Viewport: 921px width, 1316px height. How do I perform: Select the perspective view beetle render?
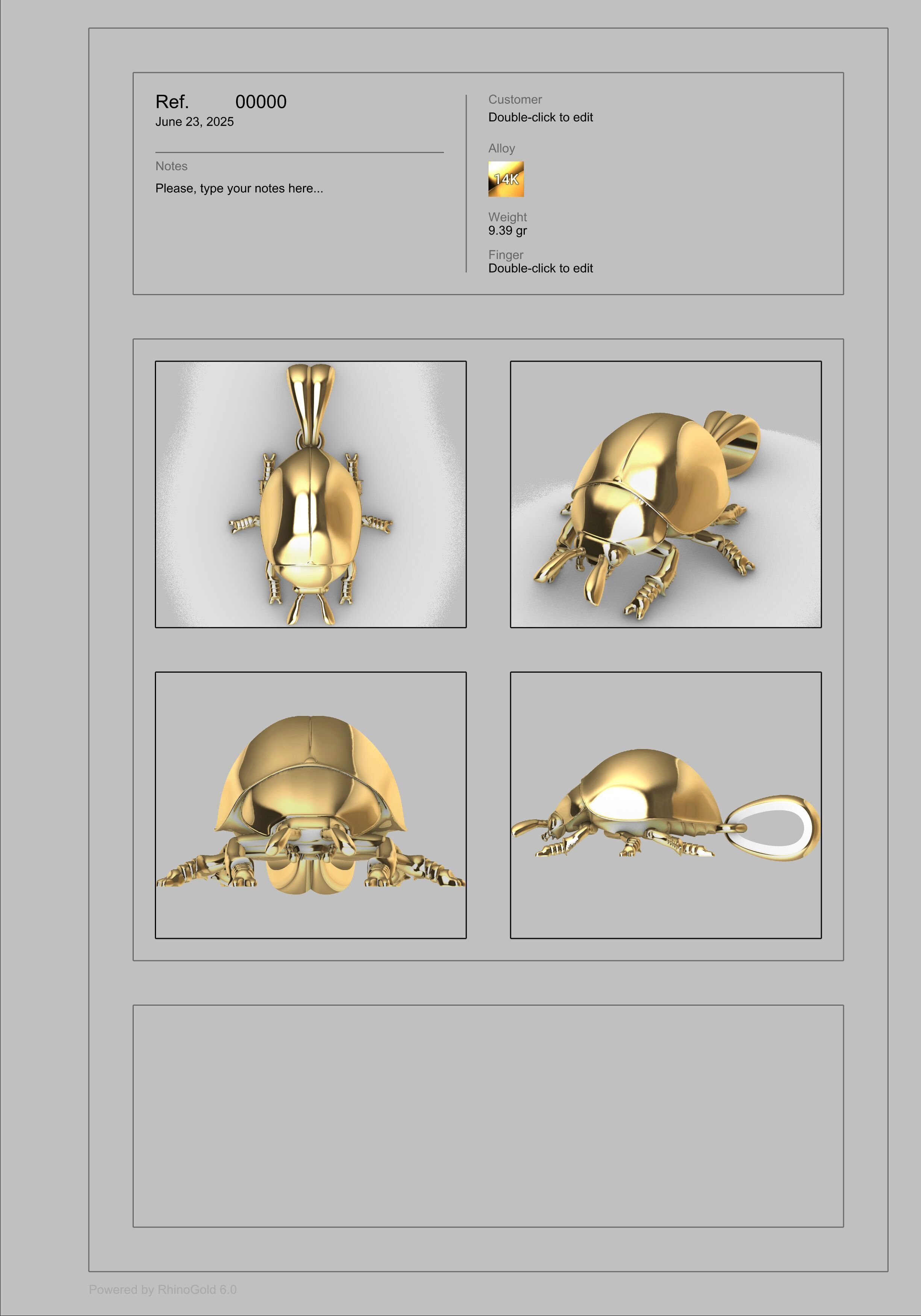(x=665, y=494)
